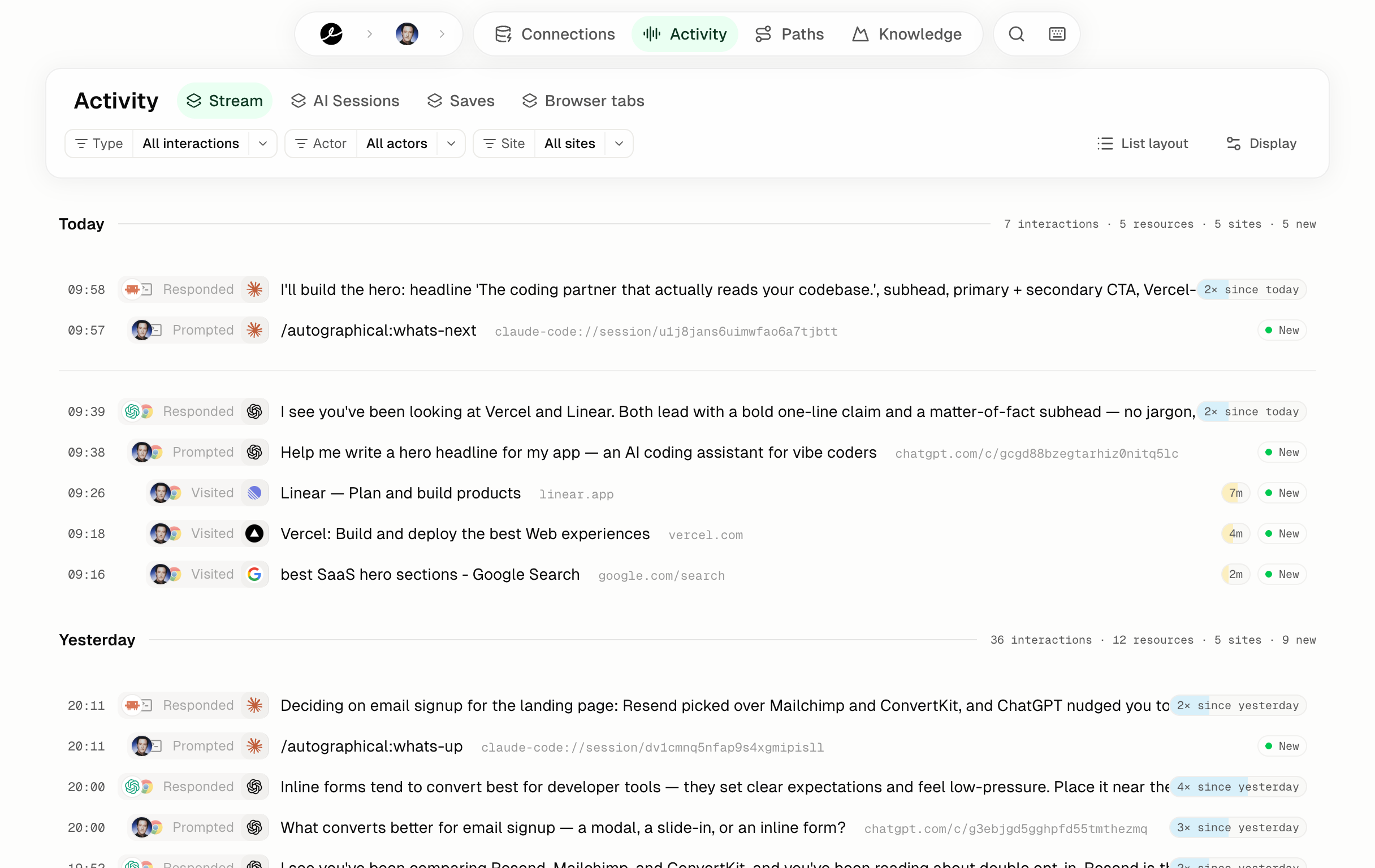Screen dimensions: 1375x868
Task: Click the keyboard shortcuts icon
Action: point(1057,34)
